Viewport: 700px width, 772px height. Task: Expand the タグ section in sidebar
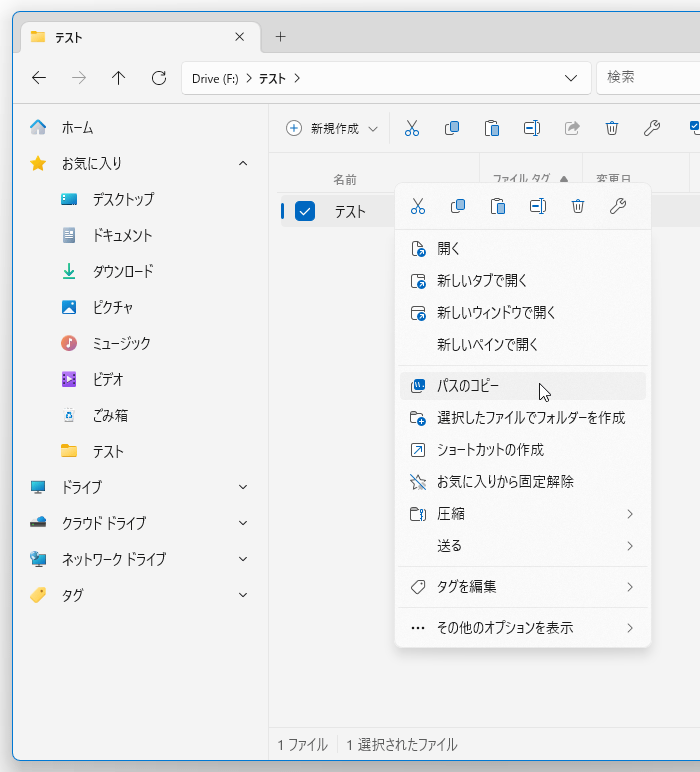coord(243,595)
